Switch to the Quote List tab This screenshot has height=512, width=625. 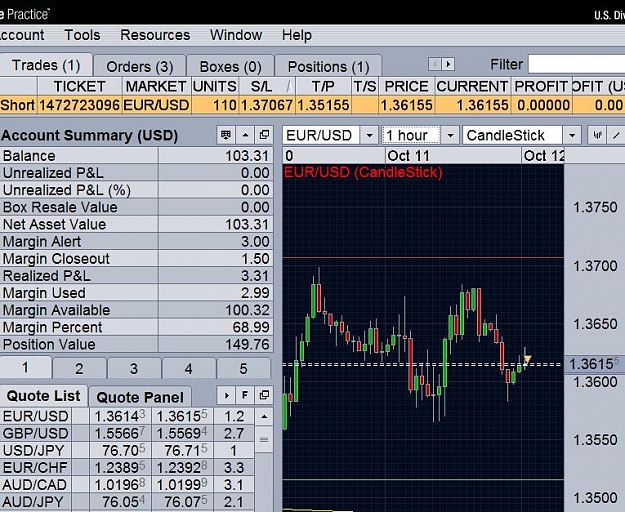click(x=43, y=396)
